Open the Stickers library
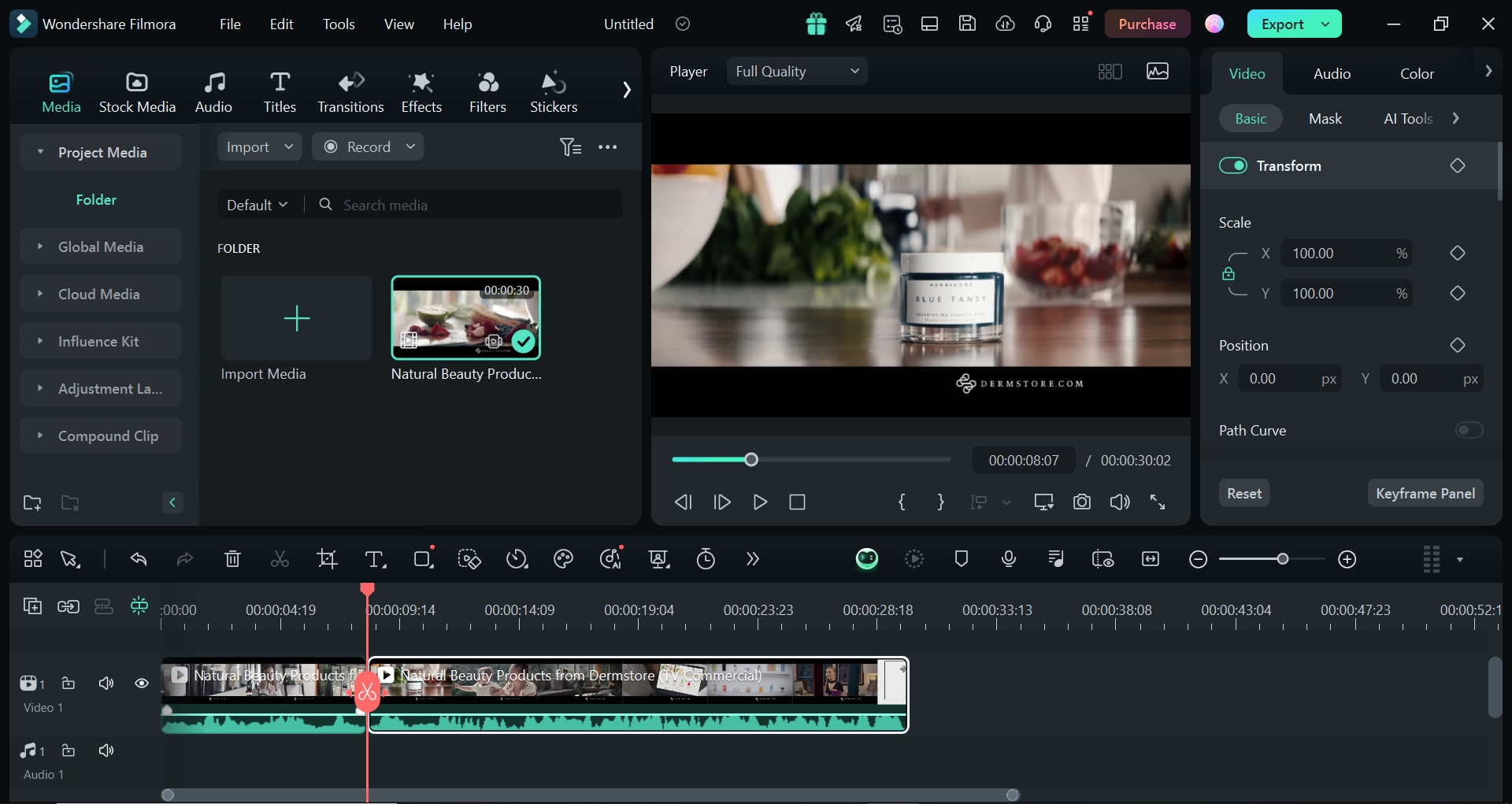1512x804 pixels. 554,92
